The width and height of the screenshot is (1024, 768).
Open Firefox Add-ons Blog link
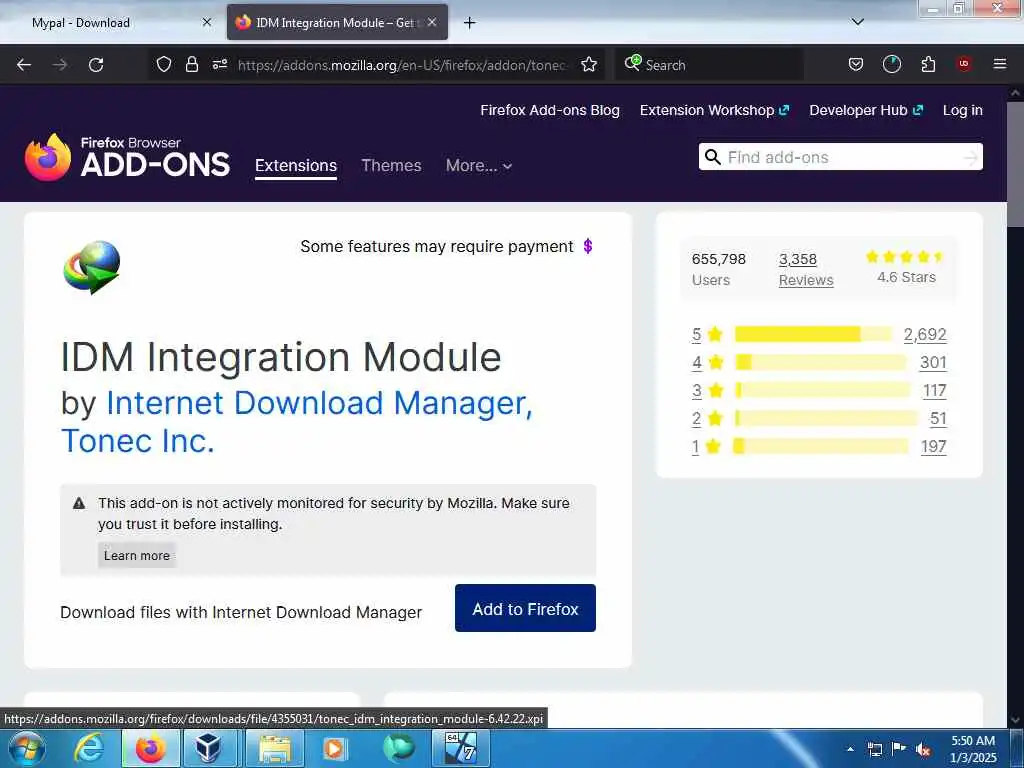tap(550, 110)
